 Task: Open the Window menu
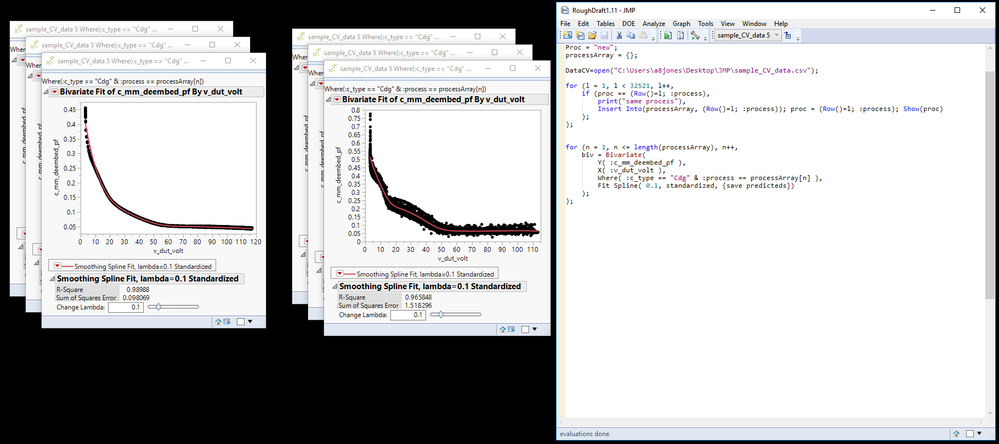pos(754,24)
